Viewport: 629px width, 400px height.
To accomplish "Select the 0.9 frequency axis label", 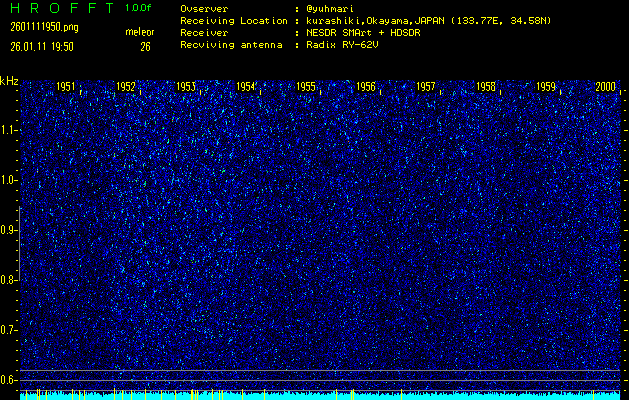I will (9, 230).
